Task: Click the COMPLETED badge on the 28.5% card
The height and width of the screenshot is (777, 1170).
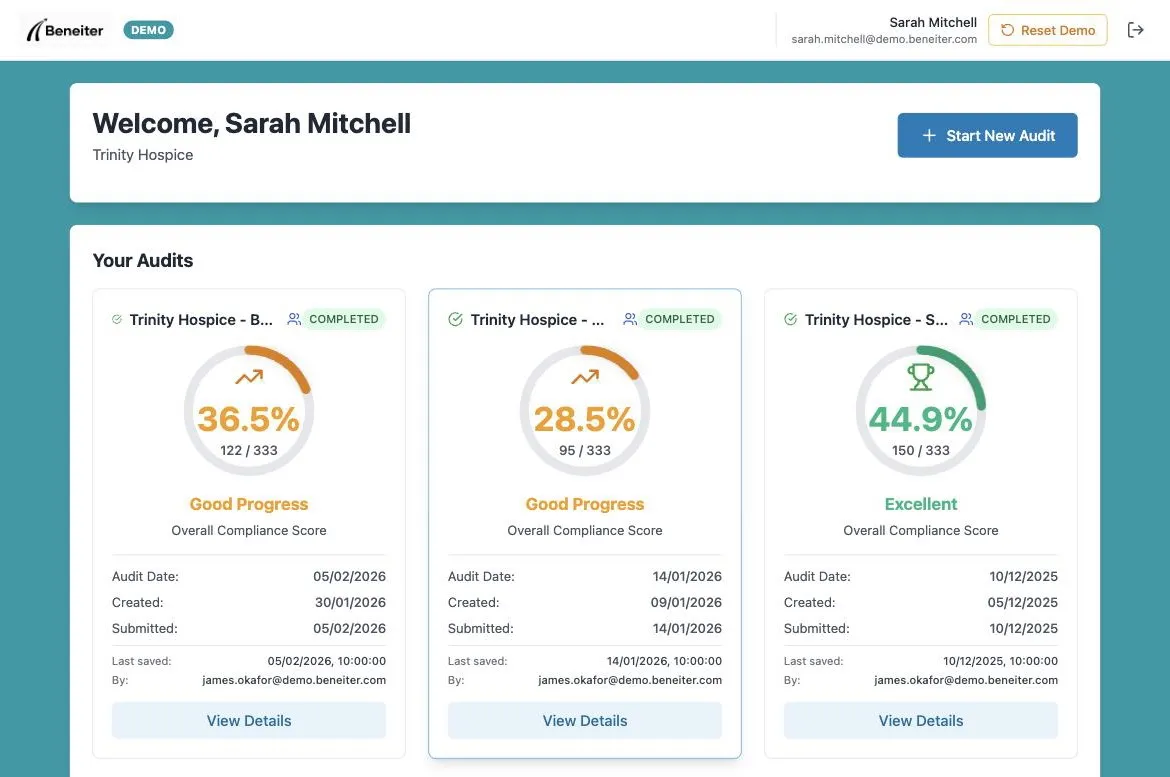Action: tap(680, 319)
